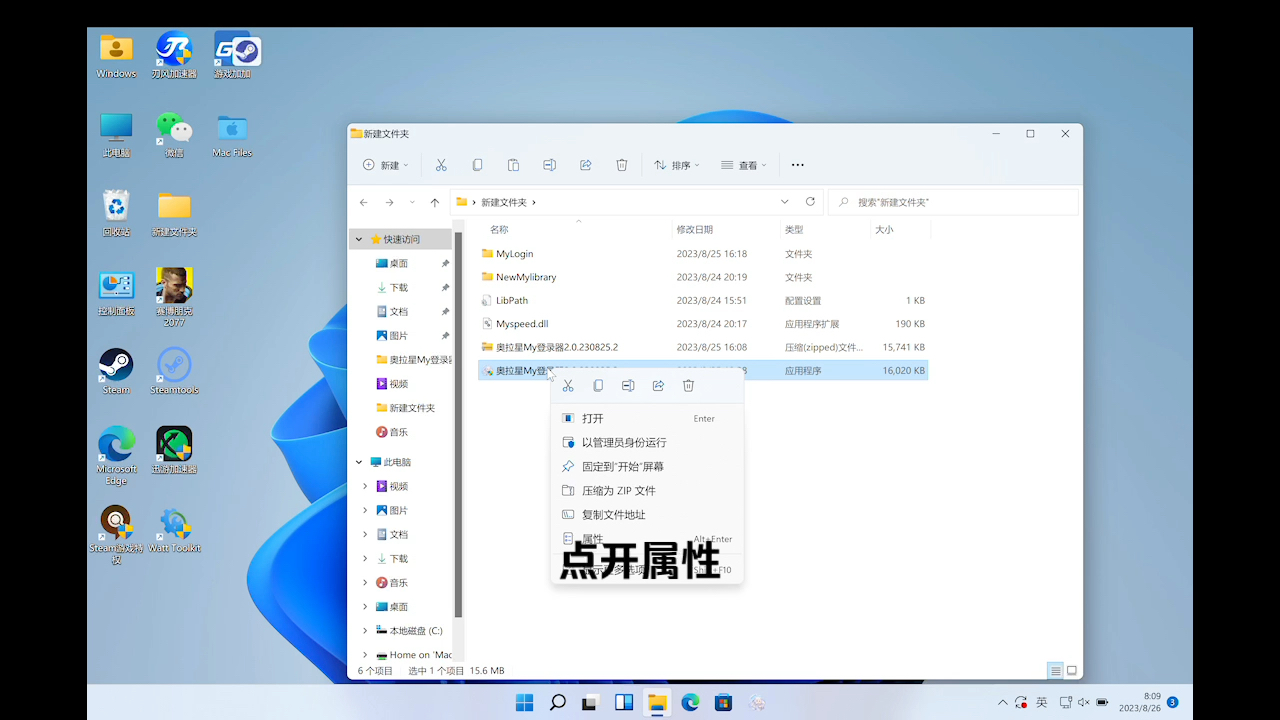Image resolution: width=1280 pixels, height=720 pixels.
Task: Collapse the 此电脑 tree node
Action: tap(359, 462)
